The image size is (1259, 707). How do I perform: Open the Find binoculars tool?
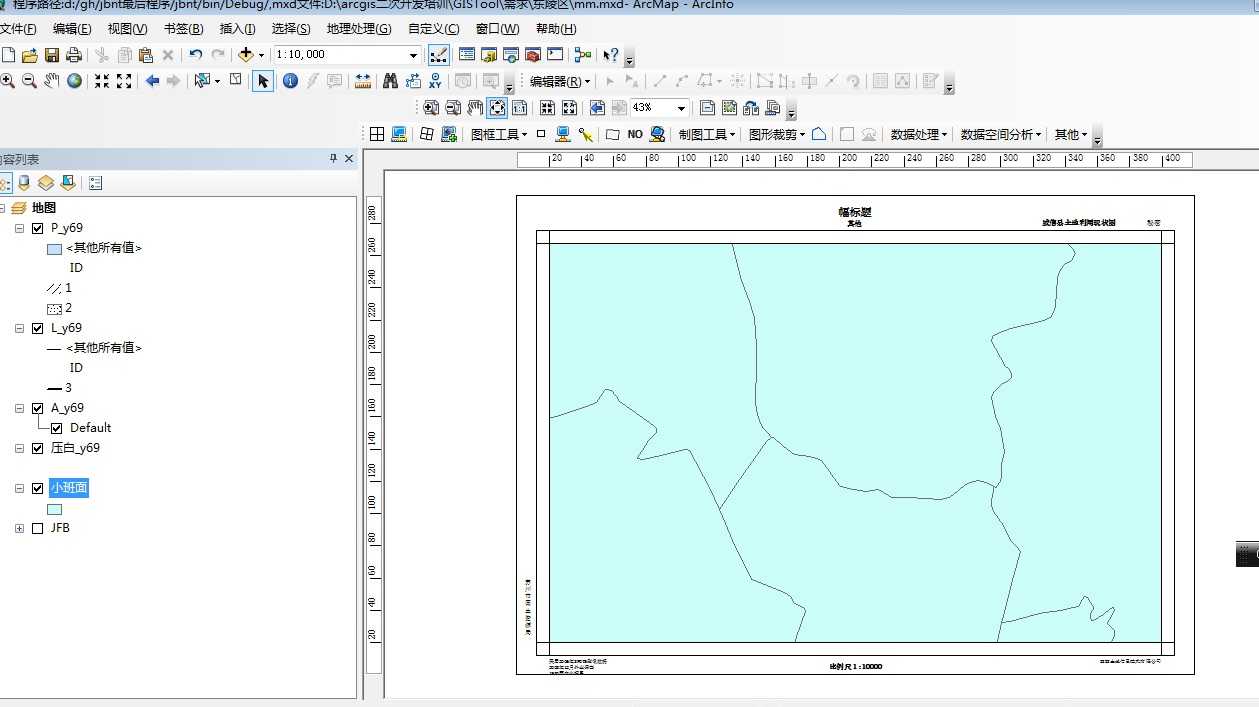[x=390, y=81]
